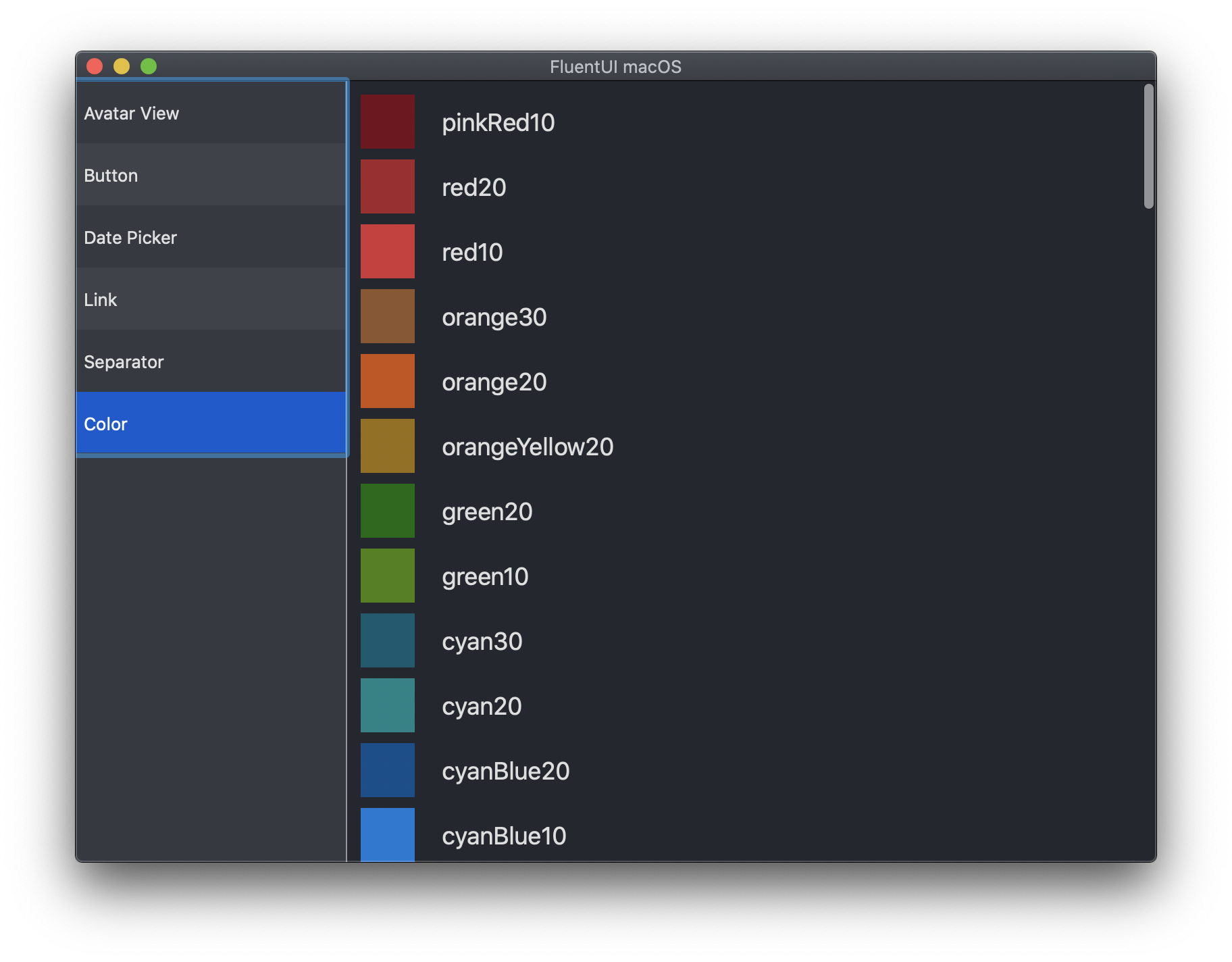Click the pinkRed10 text label

(x=498, y=122)
